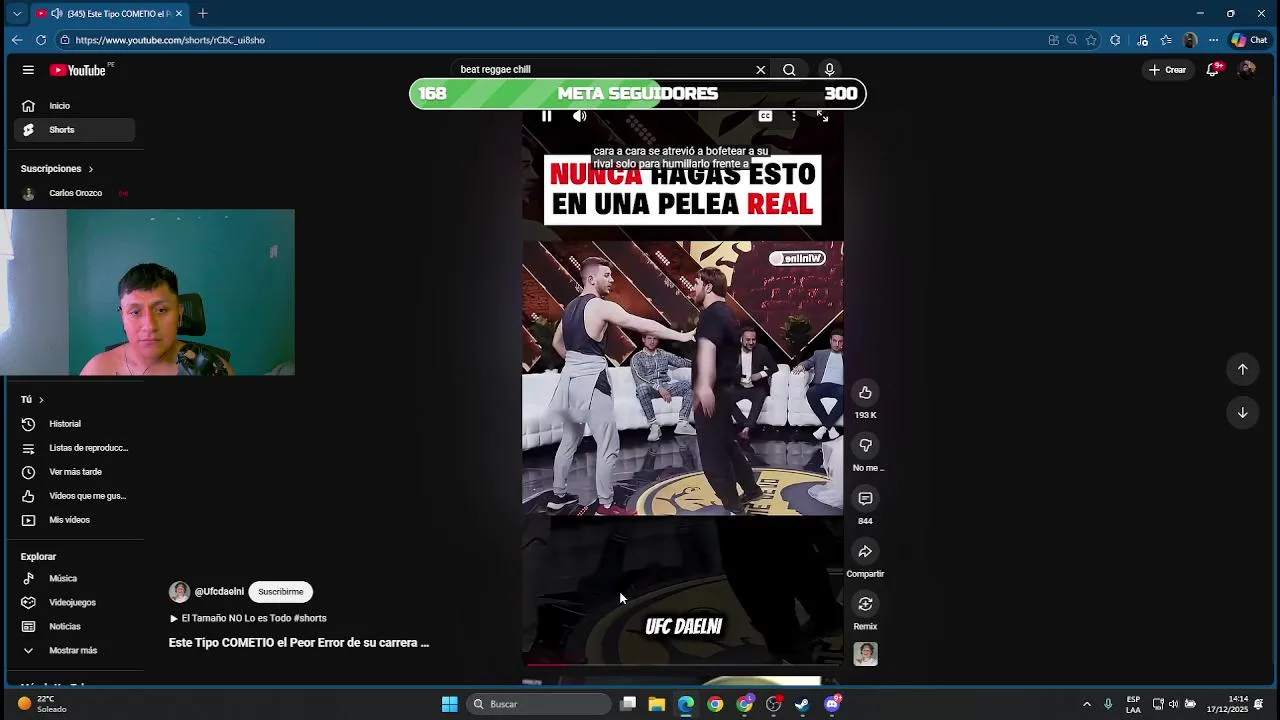Pause the Short video
This screenshot has width=1280, height=720.
(546, 116)
